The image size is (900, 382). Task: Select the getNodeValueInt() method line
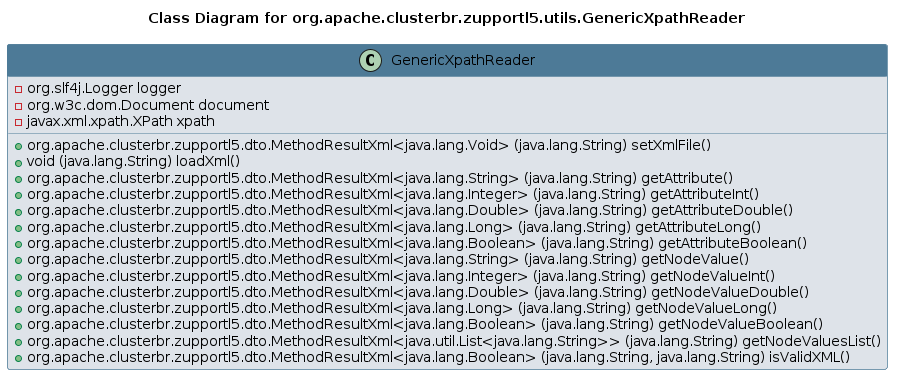click(401, 276)
